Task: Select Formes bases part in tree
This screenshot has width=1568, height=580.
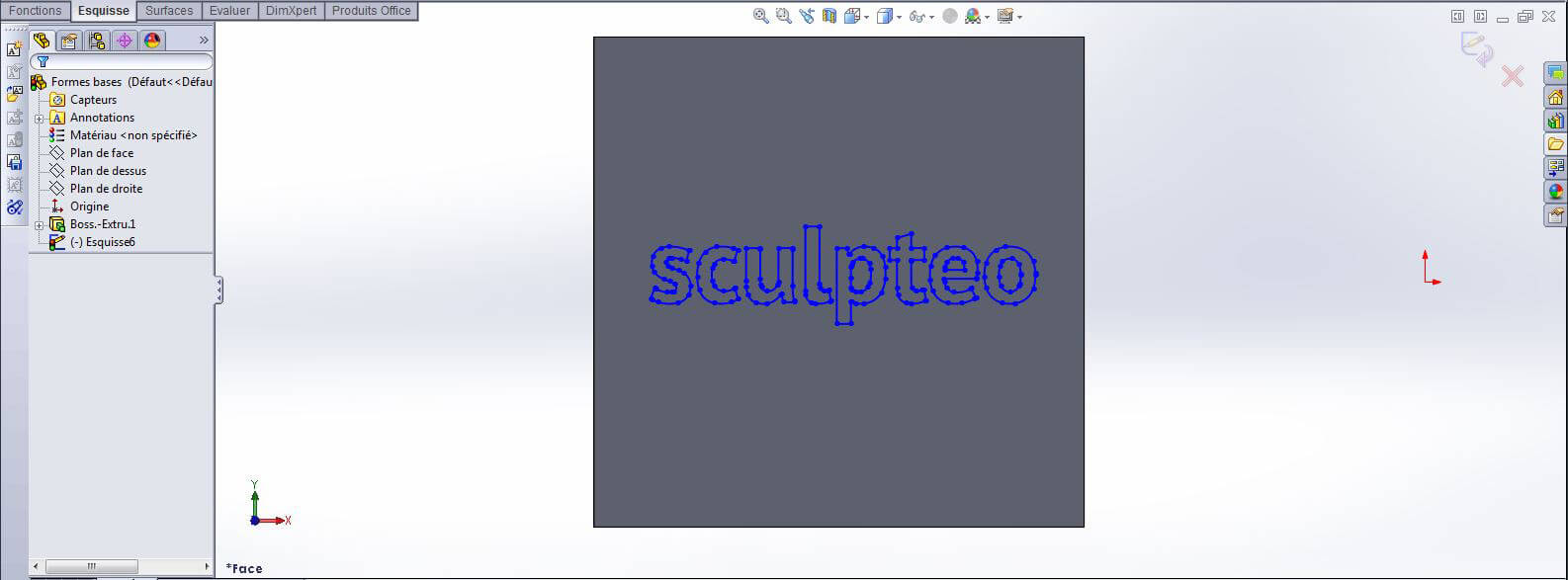Action: (122, 82)
